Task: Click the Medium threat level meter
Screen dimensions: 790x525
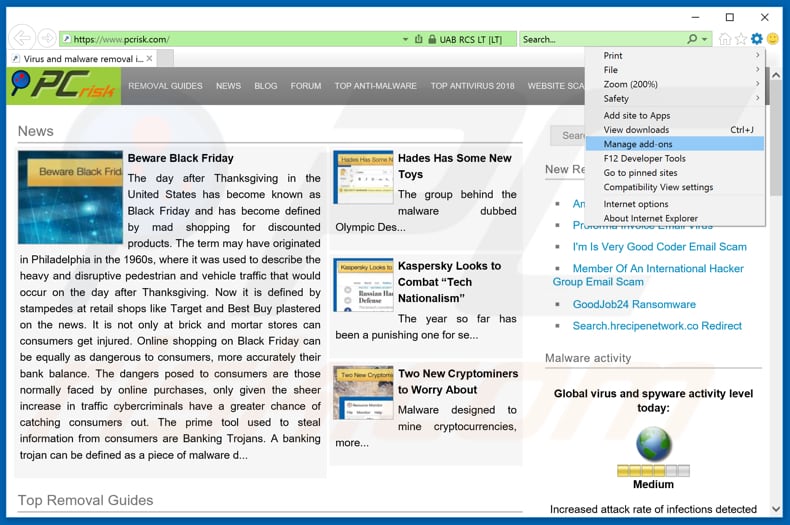Action: pyautogui.click(x=653, y=471)
